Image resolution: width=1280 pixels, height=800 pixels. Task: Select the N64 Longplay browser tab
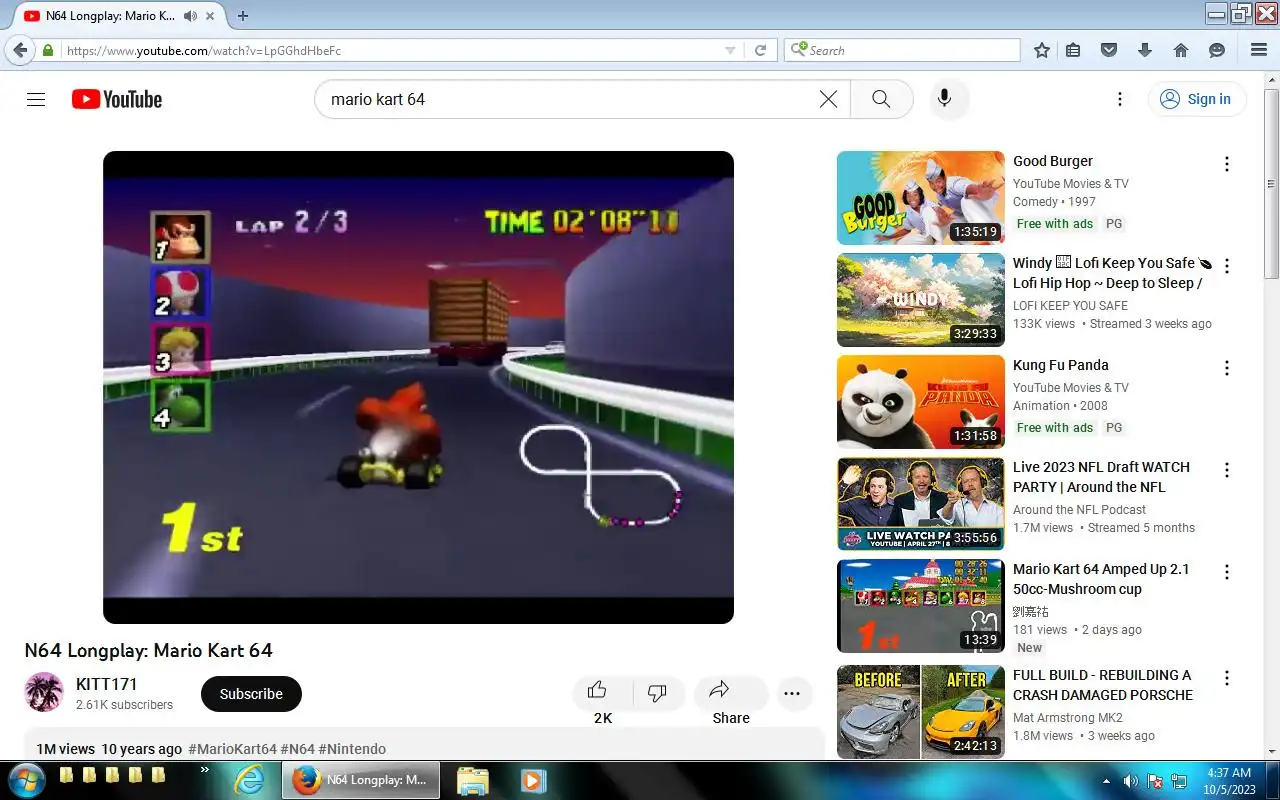click(112, 16)
